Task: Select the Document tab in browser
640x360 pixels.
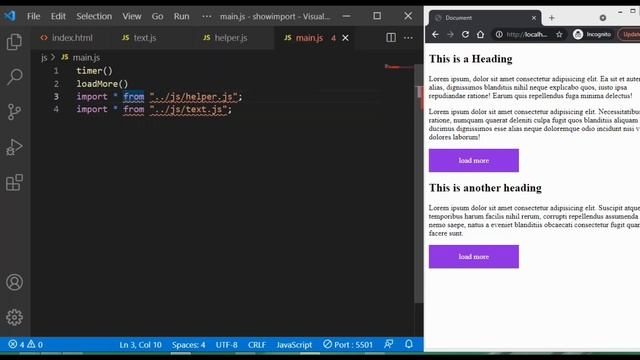Action: [484, 18]
